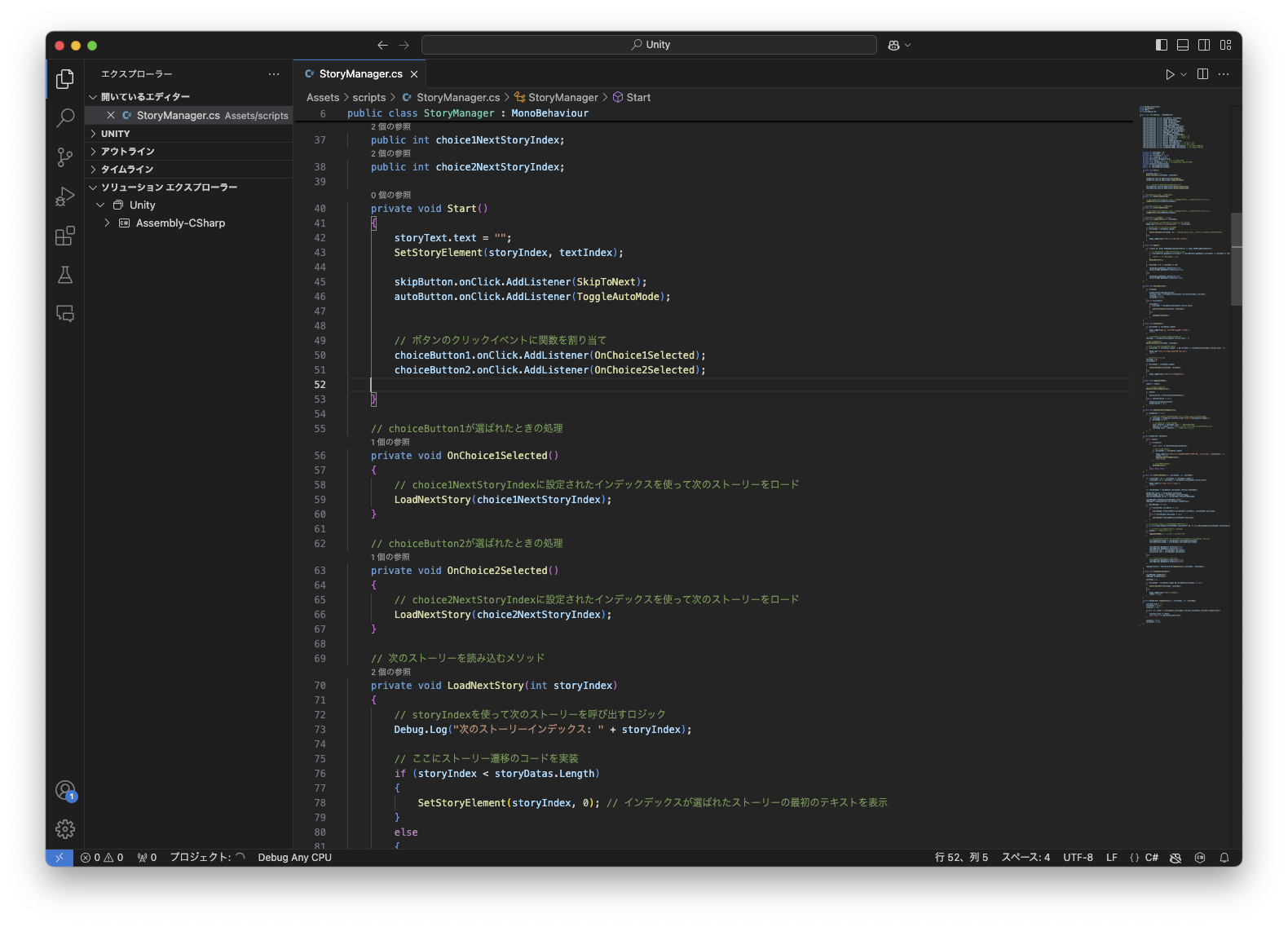Open the Search view in activity bar
The image size is (1288, 927).
pos(65,118)
